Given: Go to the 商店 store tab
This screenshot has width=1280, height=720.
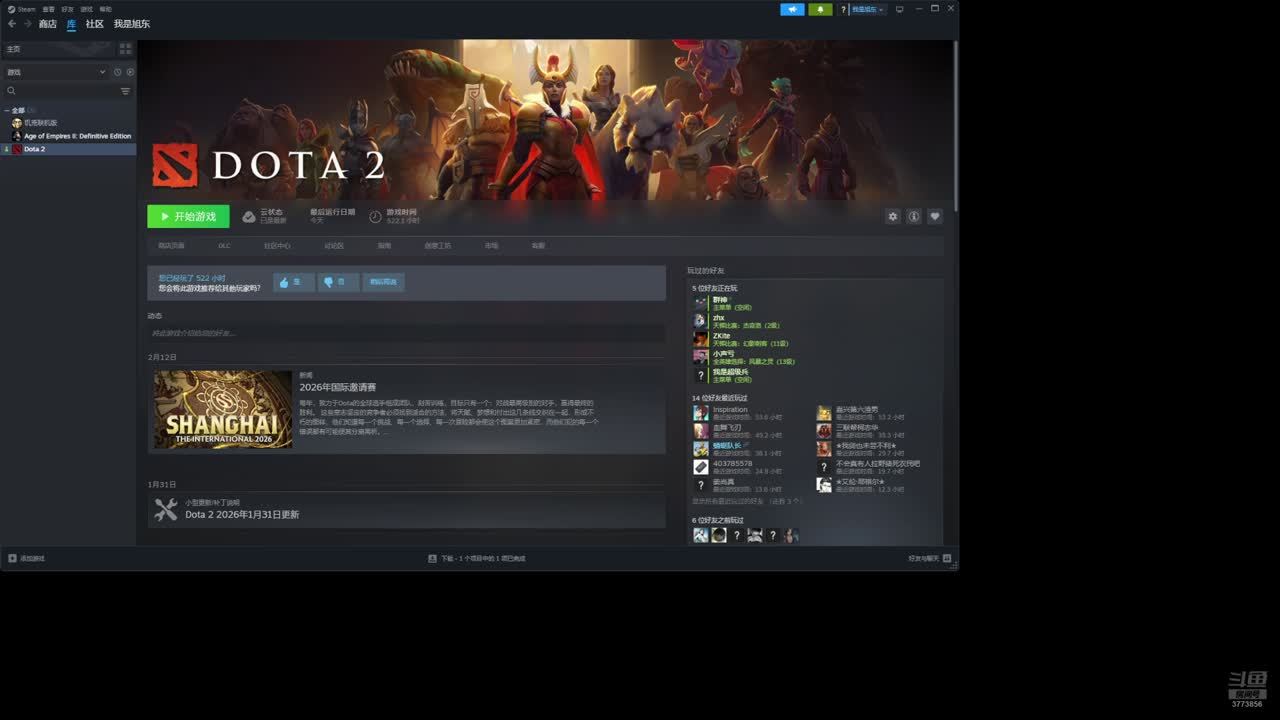Looking at the screenshot, I should pyautogui.click(x=47, y=24).
